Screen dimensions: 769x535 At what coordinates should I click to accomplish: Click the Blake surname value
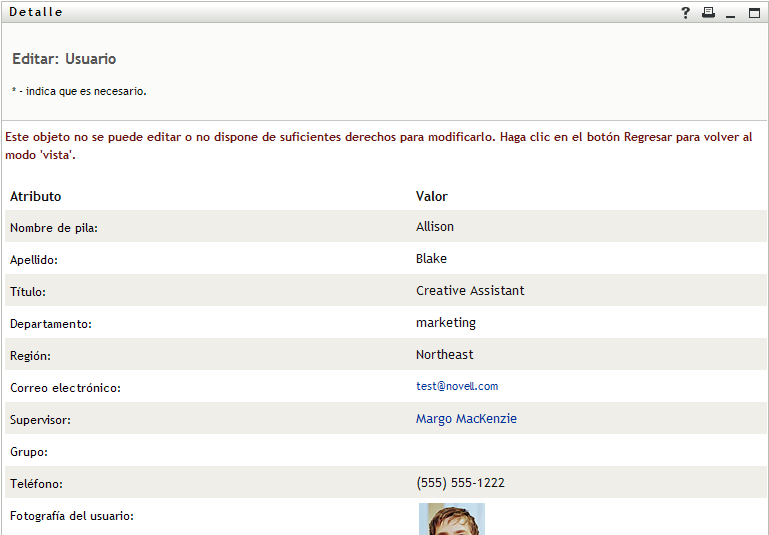tap(431, 259)
